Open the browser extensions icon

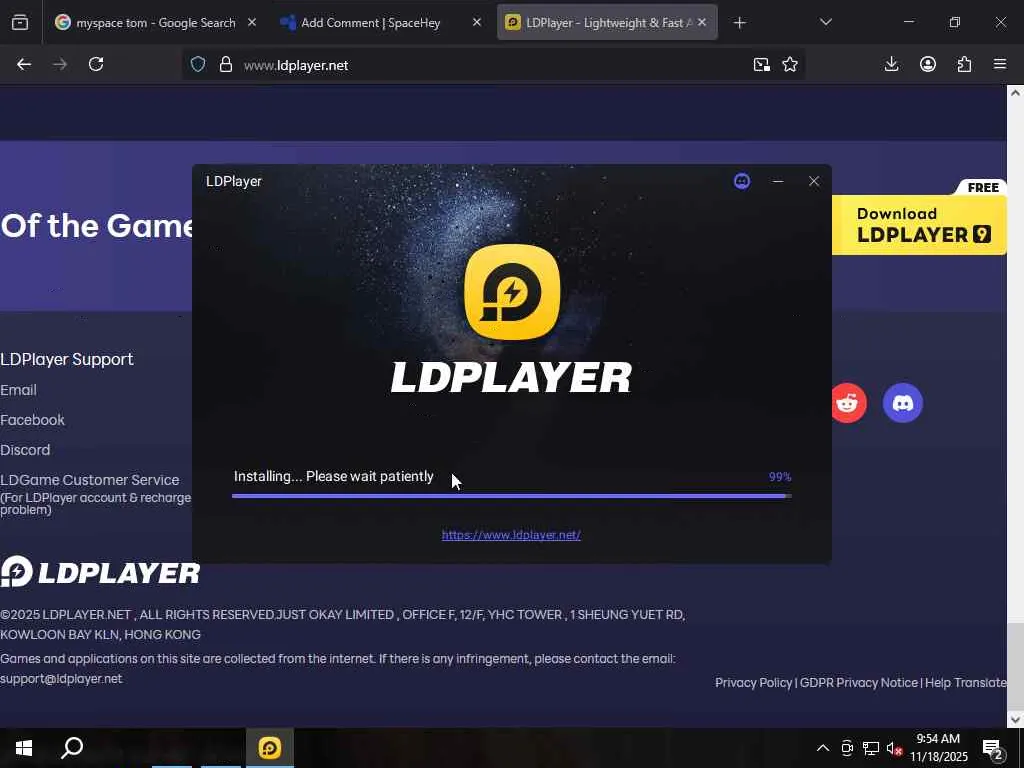(x=964, y=64)
